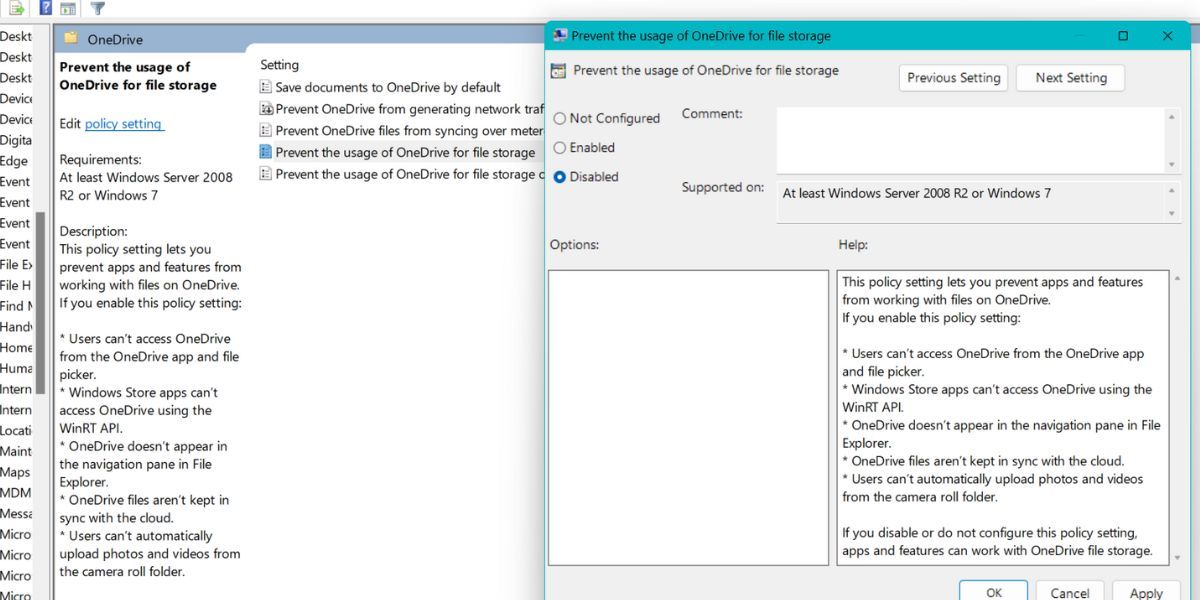Click the Show/Hide Action Pane toolbar icon
The height and width of the screenshot is (600, 1200).
click(67, 8)
